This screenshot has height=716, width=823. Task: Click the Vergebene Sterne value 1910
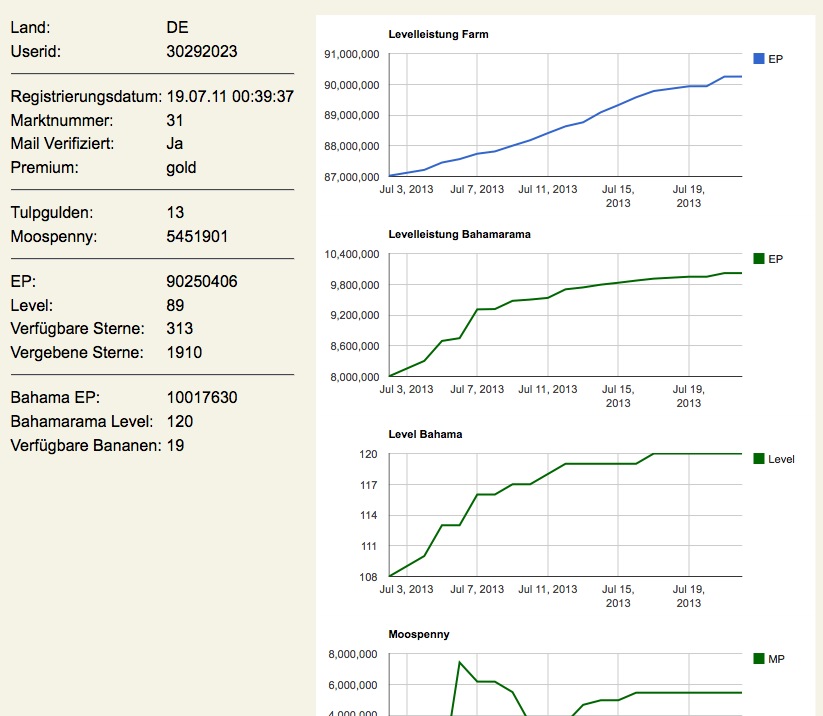[x=184, y=353]
